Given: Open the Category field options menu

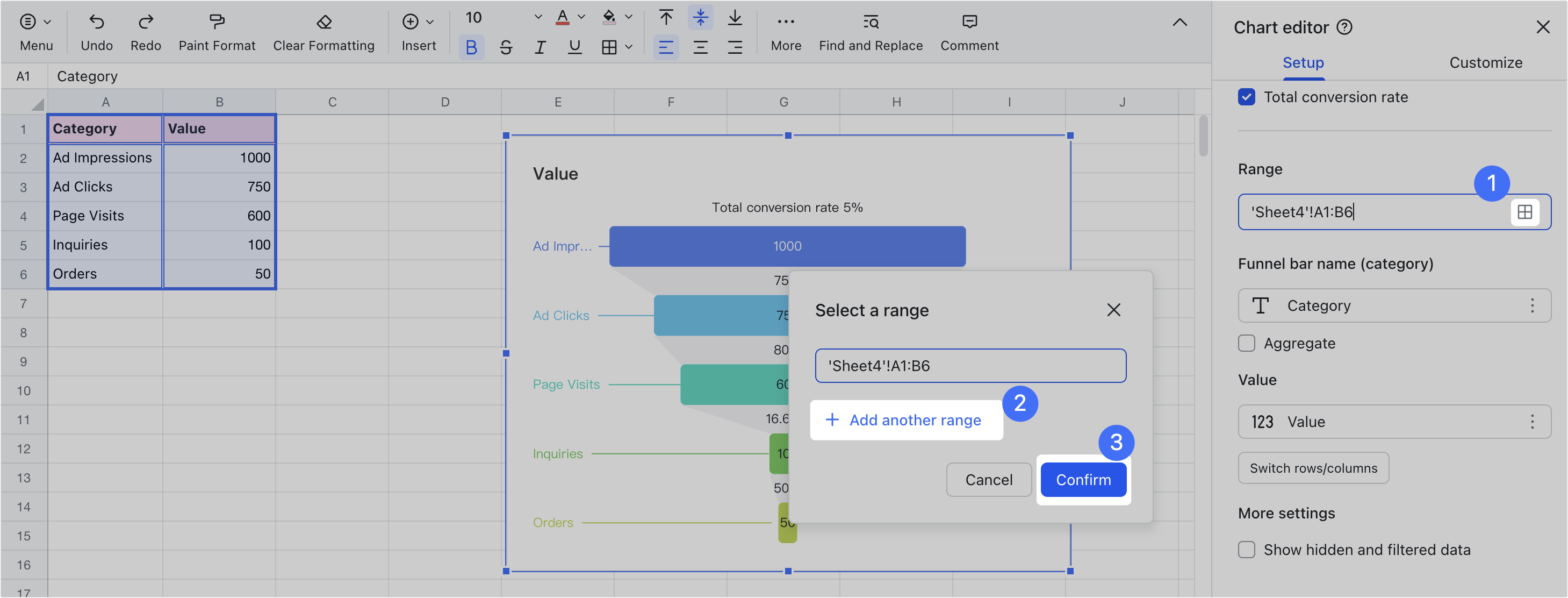Looking at the screenshot, I should pyautogui.click(x=1533, y=305).
